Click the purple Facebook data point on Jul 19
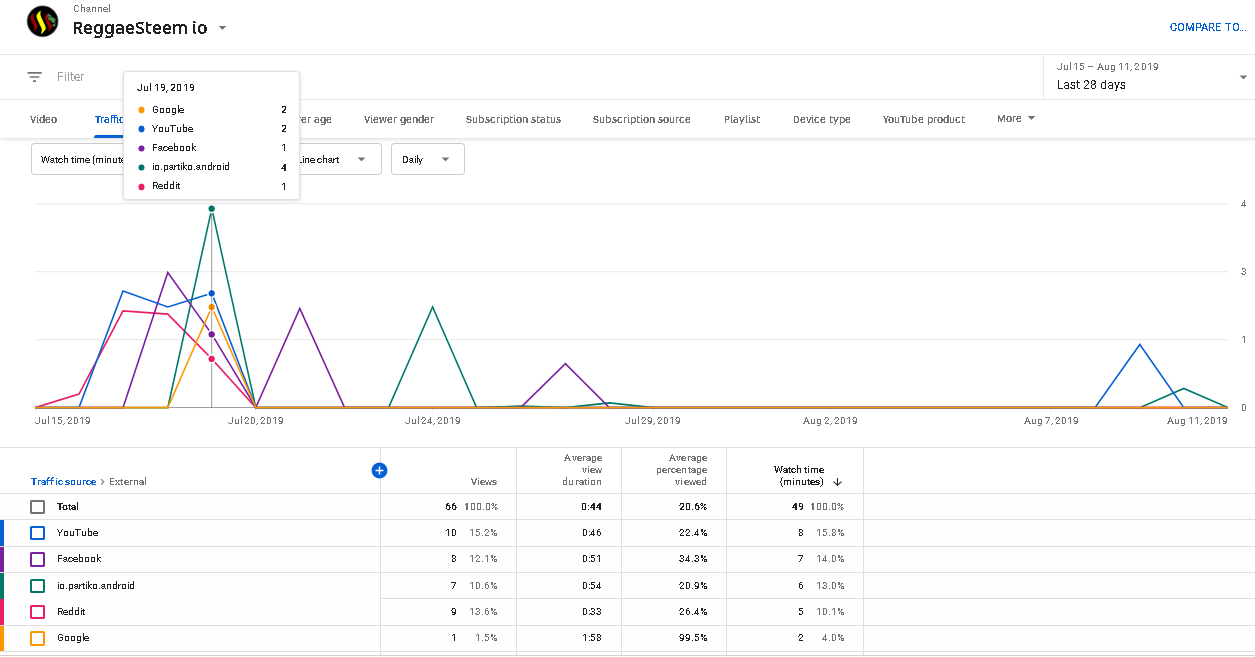1255x657 pixels. [211, 335]
